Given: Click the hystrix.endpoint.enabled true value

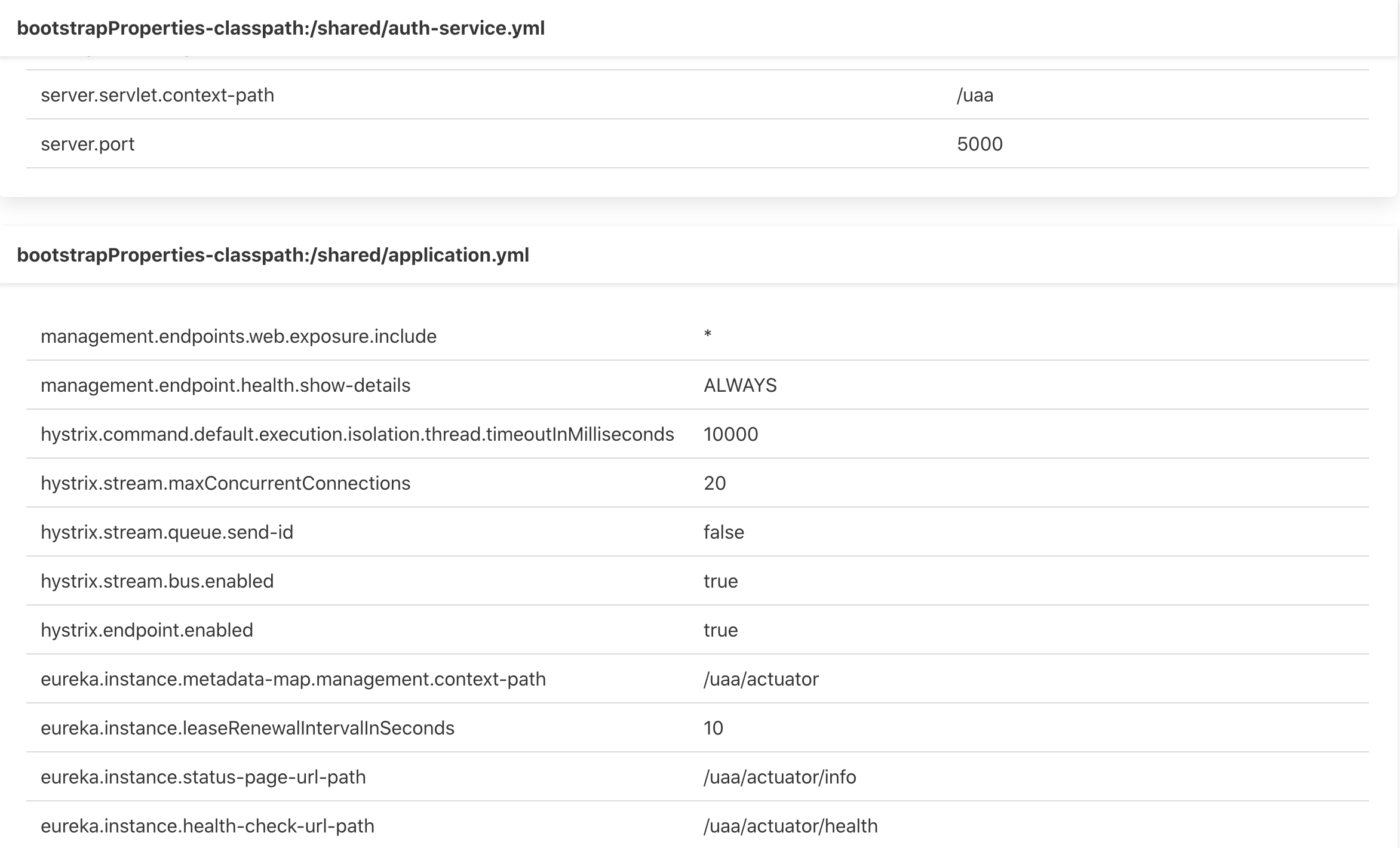Looking at the screenshot, I should point(720,630).
